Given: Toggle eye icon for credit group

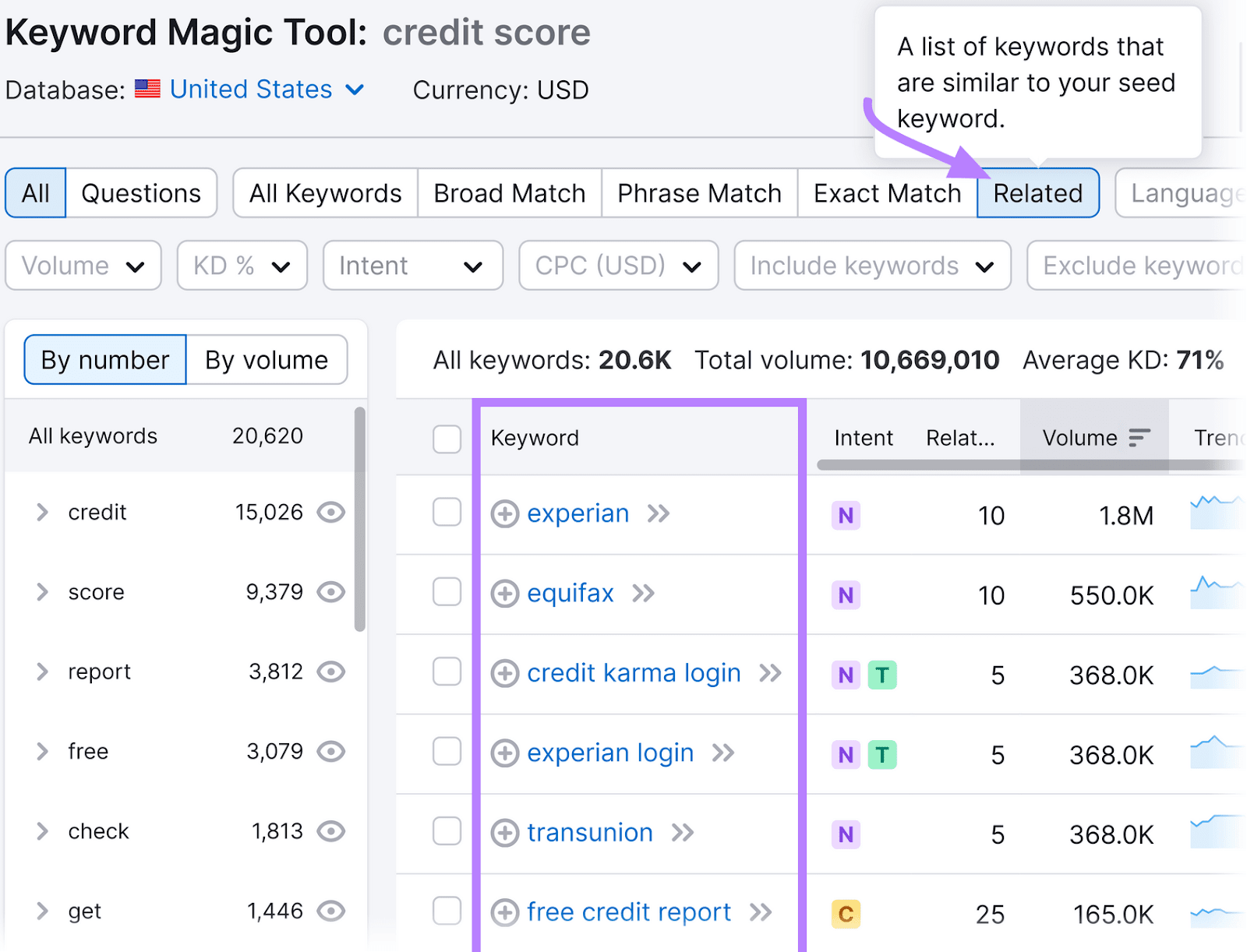Looking at the screenshot, I should 331,513.
